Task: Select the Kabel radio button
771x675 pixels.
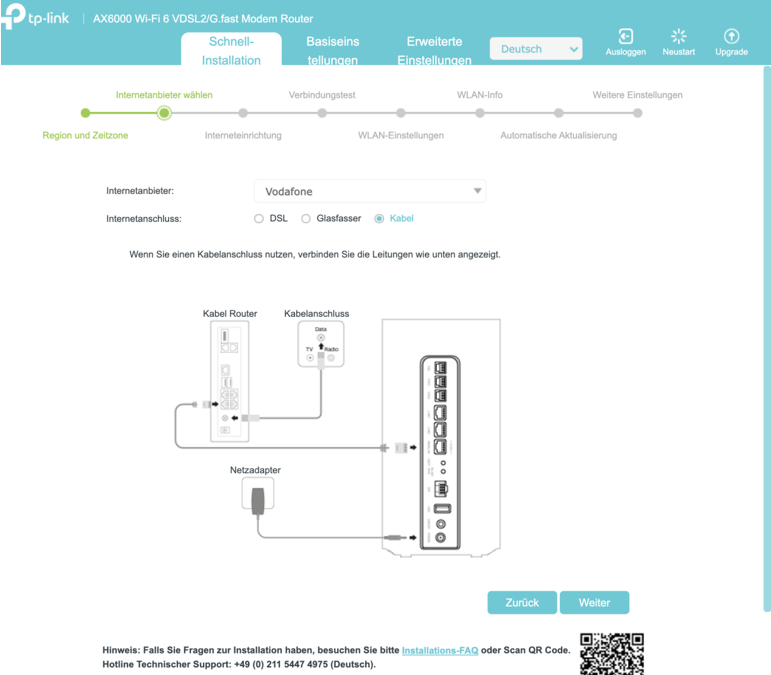Action: tap(379, 218)
